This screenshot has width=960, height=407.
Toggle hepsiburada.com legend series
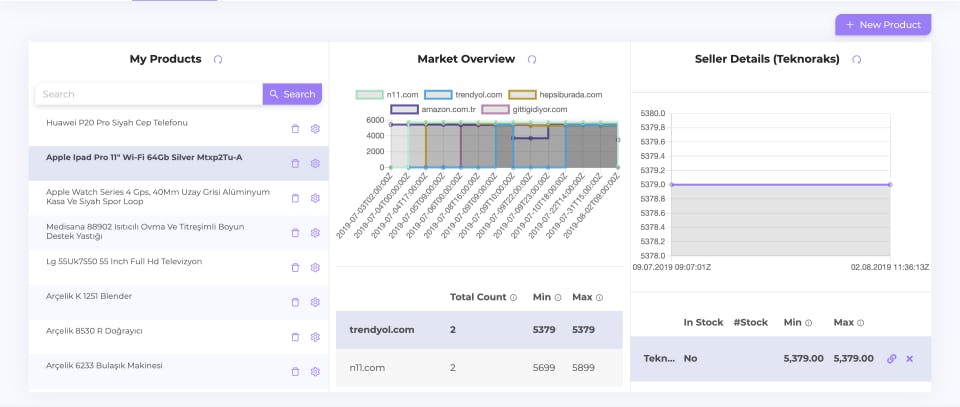(555, 95)
